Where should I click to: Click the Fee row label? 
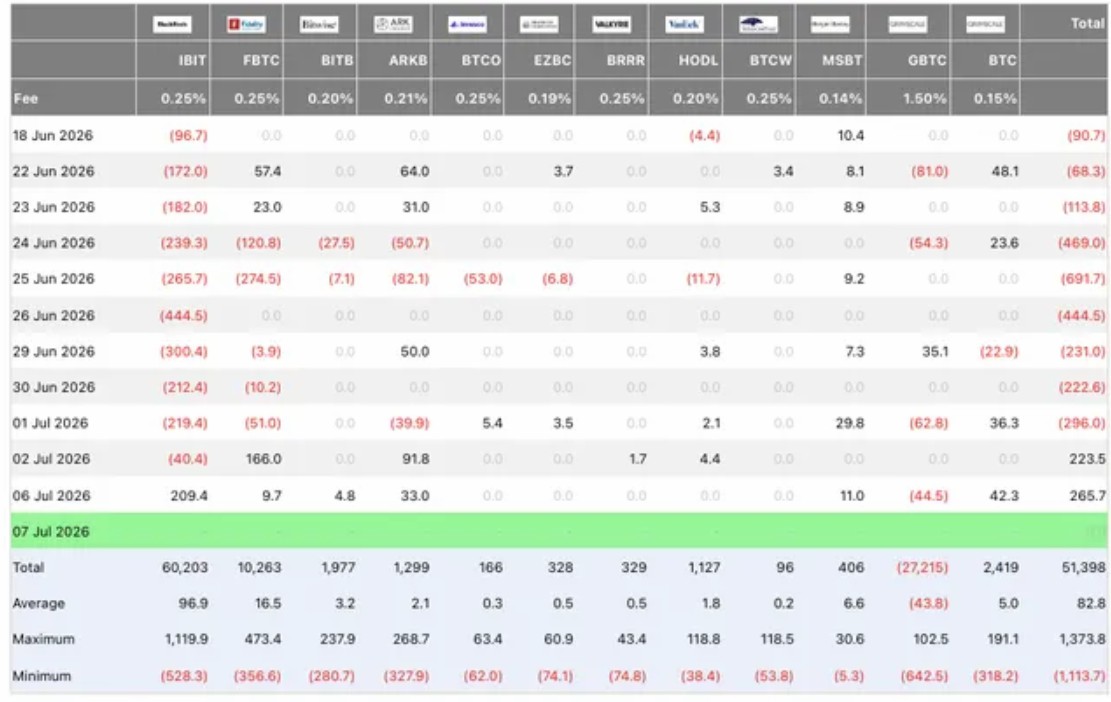(26, 98)
